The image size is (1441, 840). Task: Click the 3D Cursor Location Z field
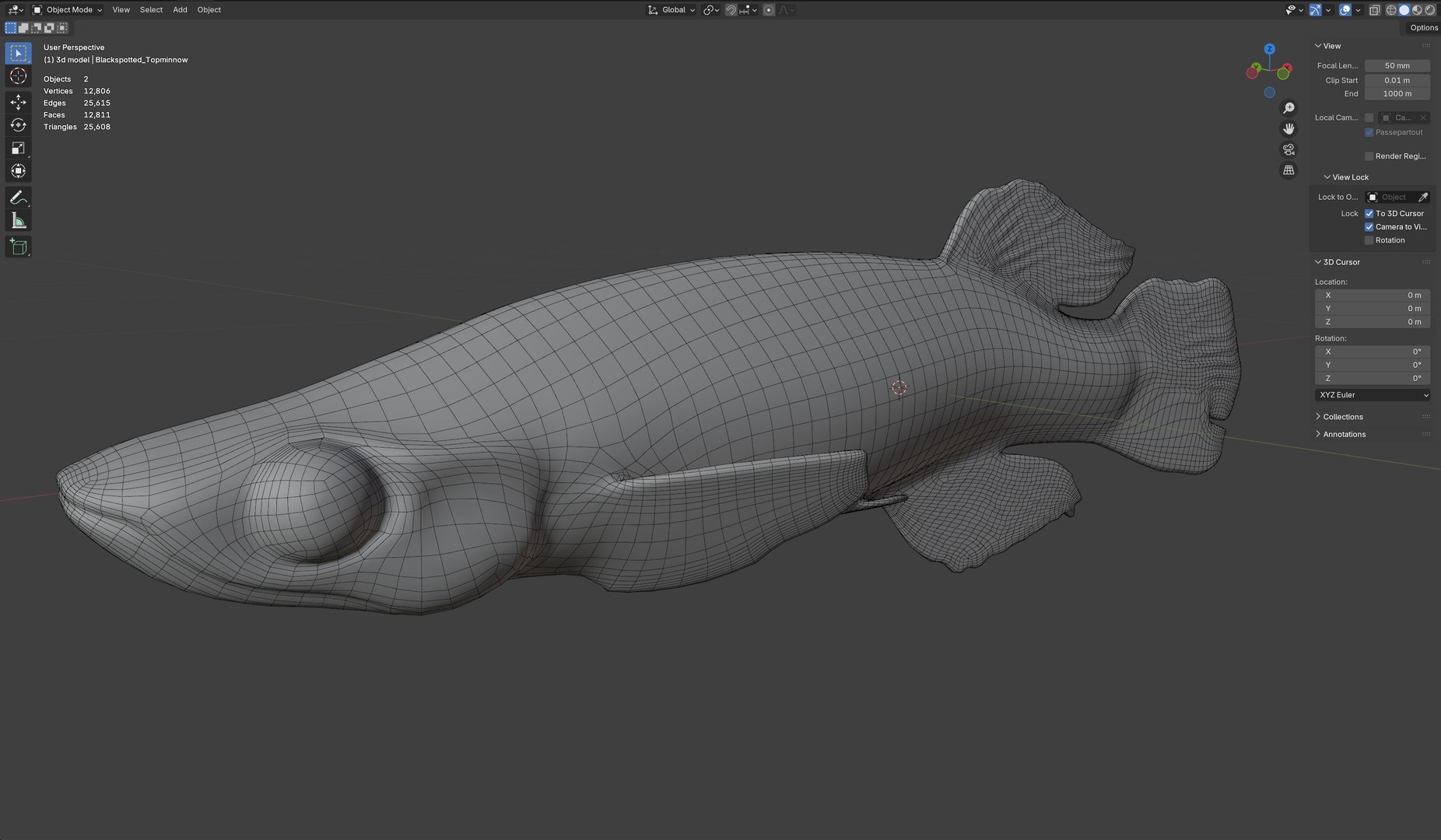(1373, 322)
